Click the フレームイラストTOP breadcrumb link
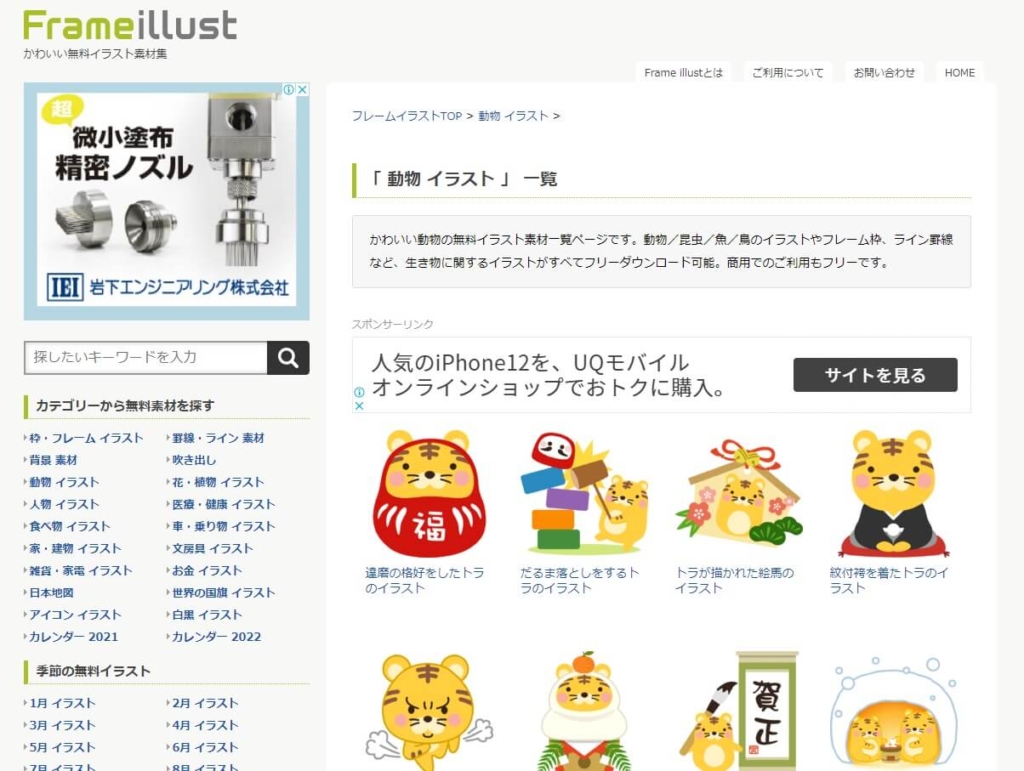Screen dimensions: 1024x771 407,116
